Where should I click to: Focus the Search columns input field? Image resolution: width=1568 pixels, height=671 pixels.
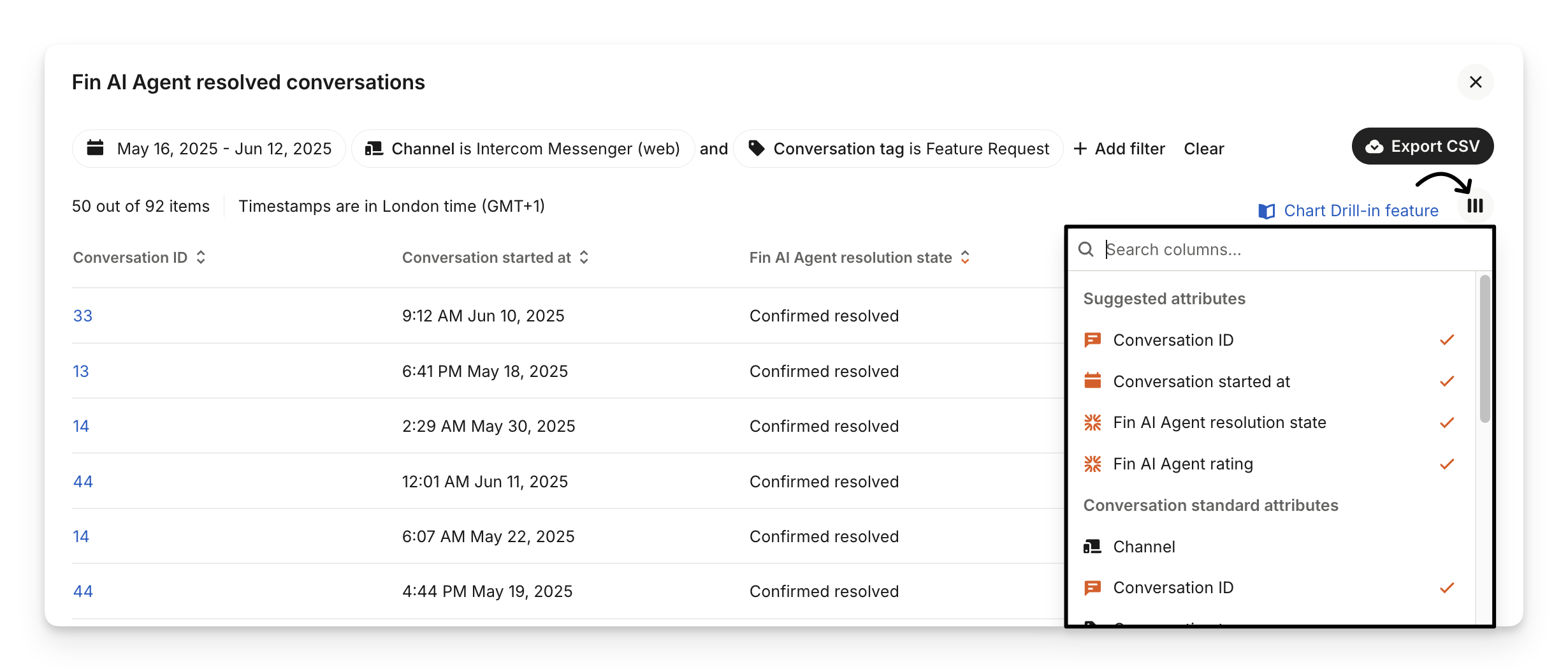[1288, 249]
